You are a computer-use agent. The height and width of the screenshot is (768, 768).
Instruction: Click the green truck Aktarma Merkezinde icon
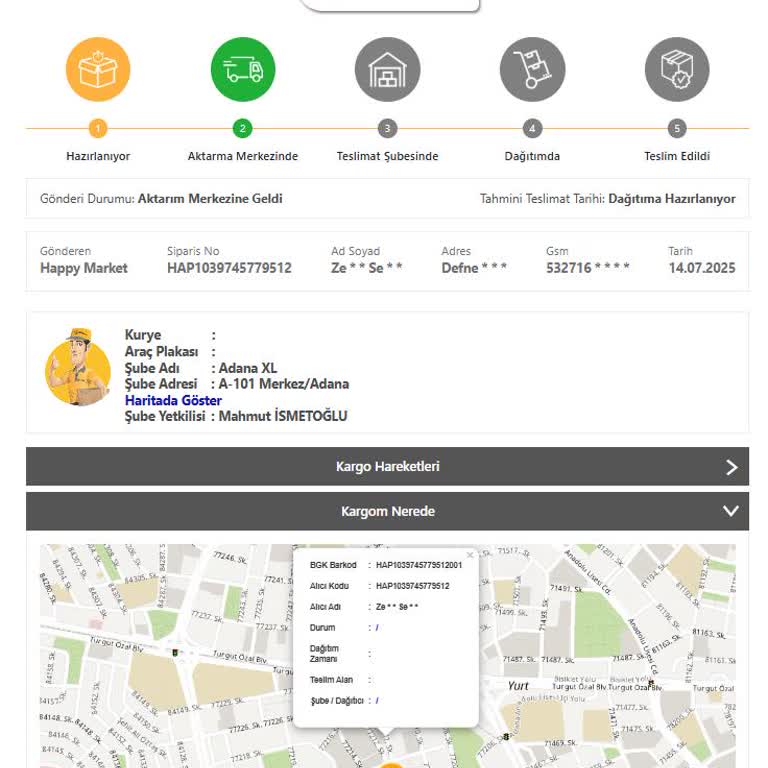click(x=243, y=70)
